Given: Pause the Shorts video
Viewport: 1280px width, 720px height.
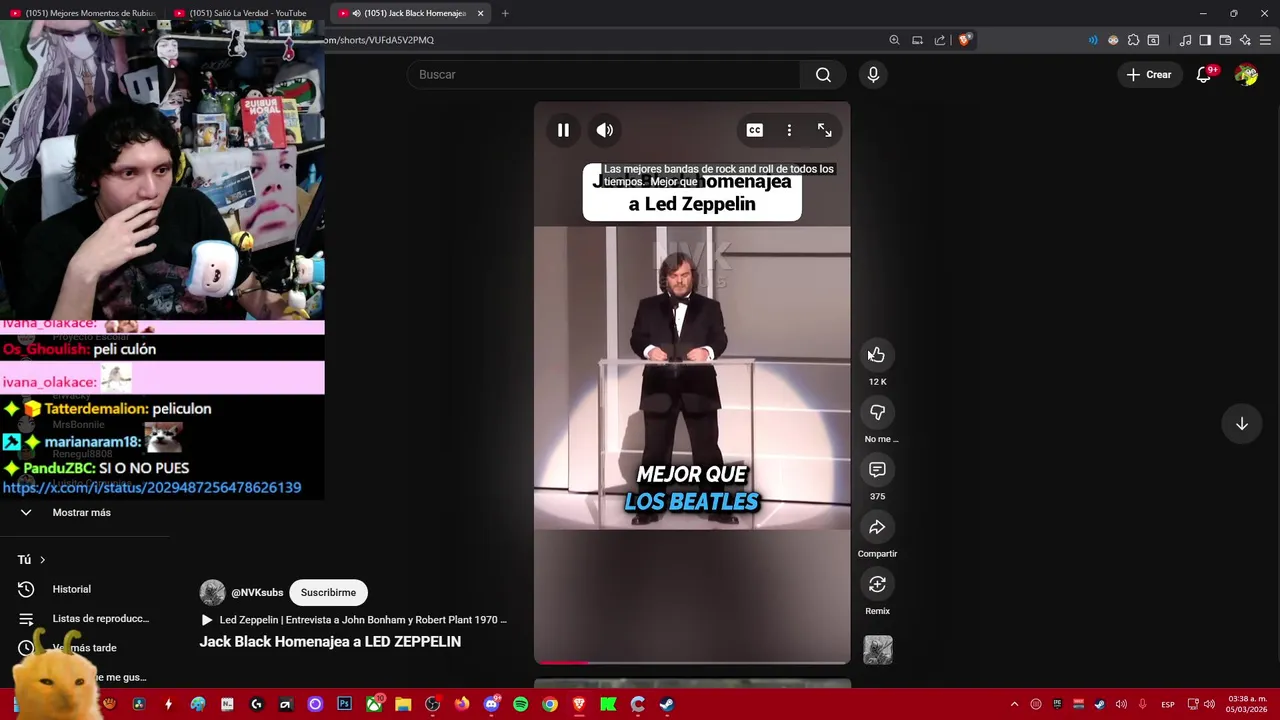Looking at the screenshot, I should coord(563,130).
